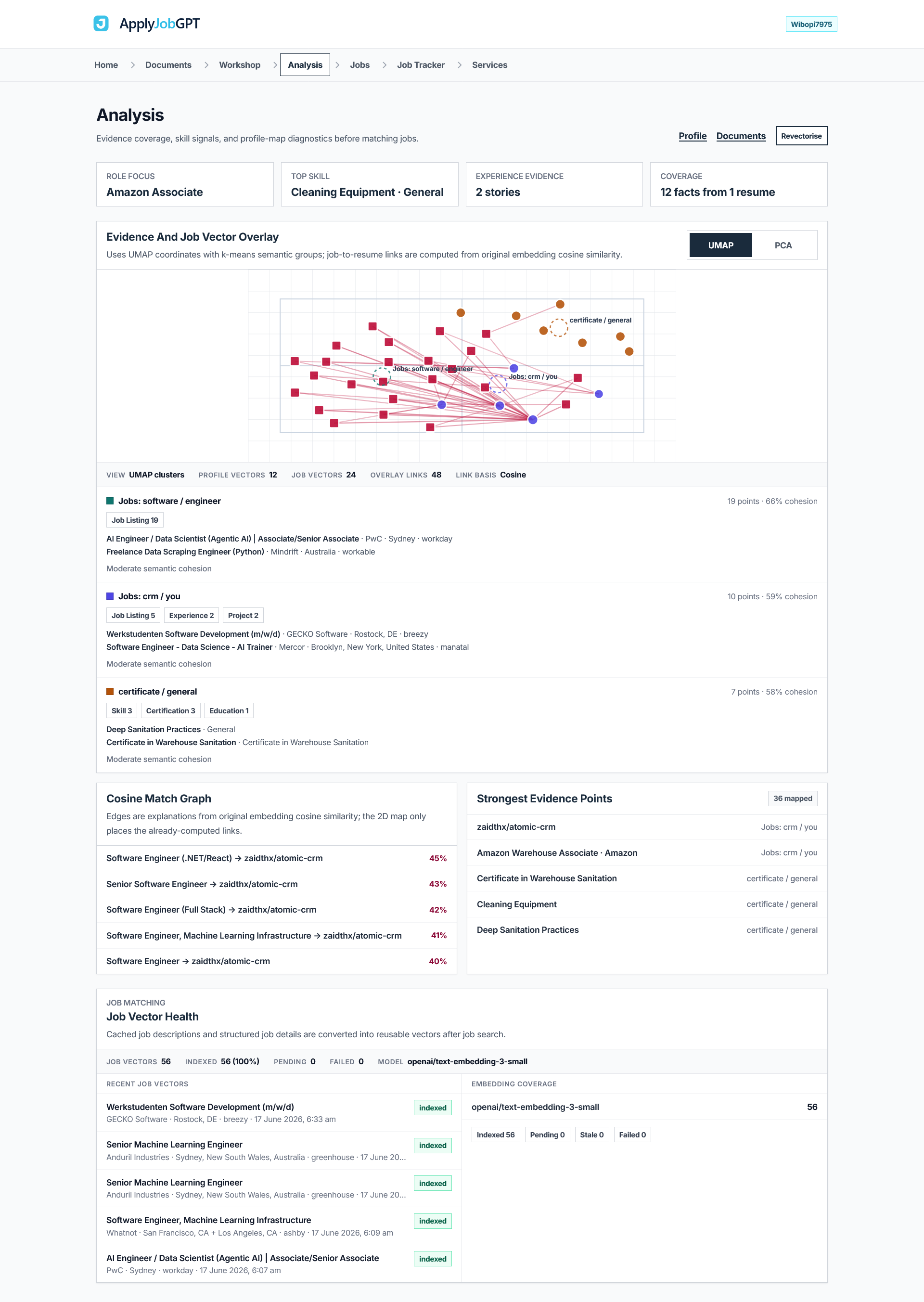Click the 'Freelance Data Scraping Engineer (Python)' listing
This screenshot has width=924, height=1302.
point(185,552)
